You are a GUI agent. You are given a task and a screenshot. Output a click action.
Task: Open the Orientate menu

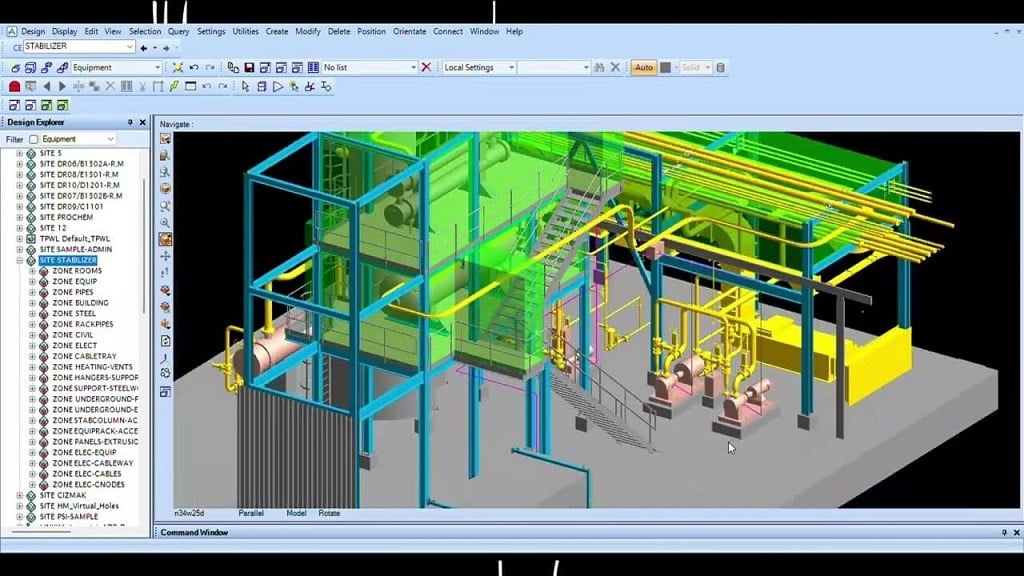[x=409, y=31]
